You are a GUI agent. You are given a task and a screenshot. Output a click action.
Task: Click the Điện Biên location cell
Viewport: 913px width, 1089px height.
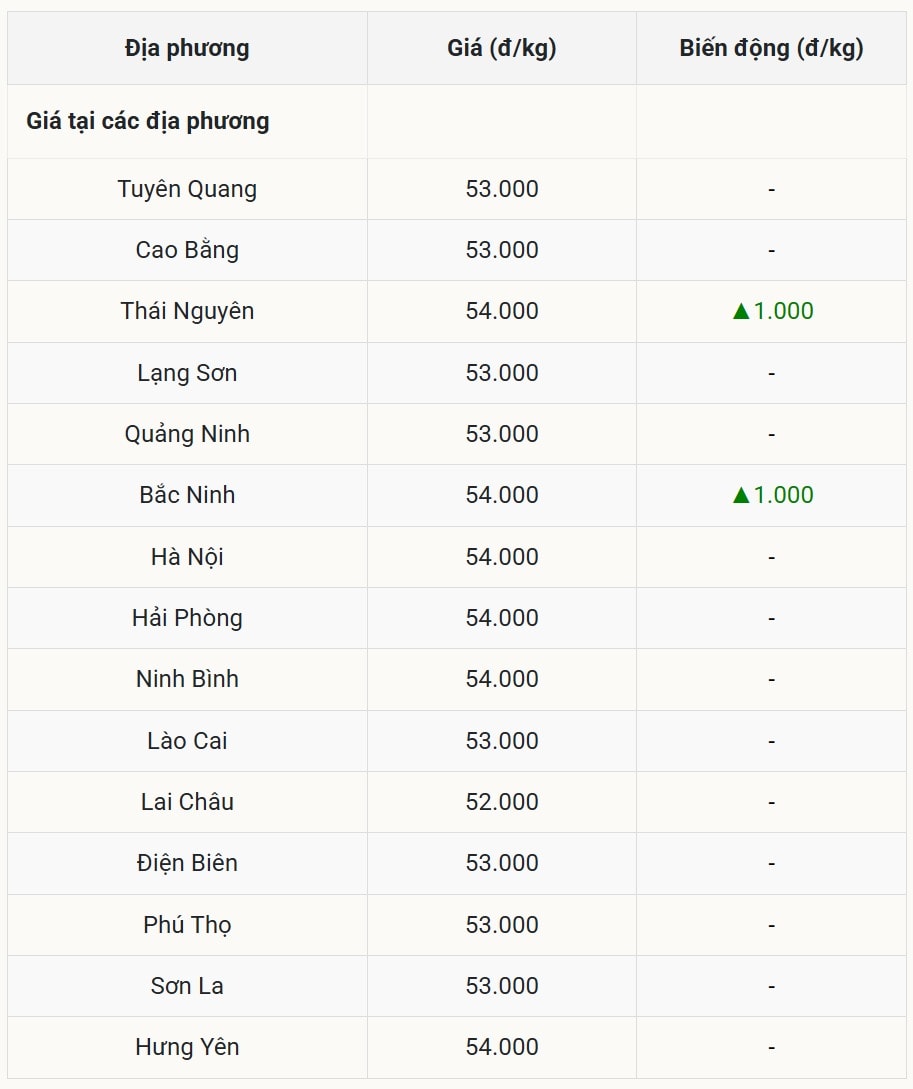[x=187, y=863]
